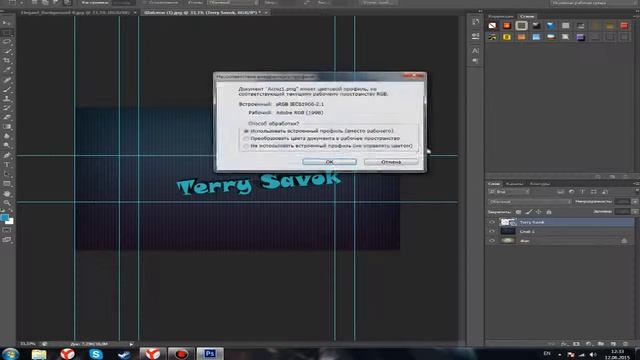Select the Clone Stamp tool

coord(7,98)
